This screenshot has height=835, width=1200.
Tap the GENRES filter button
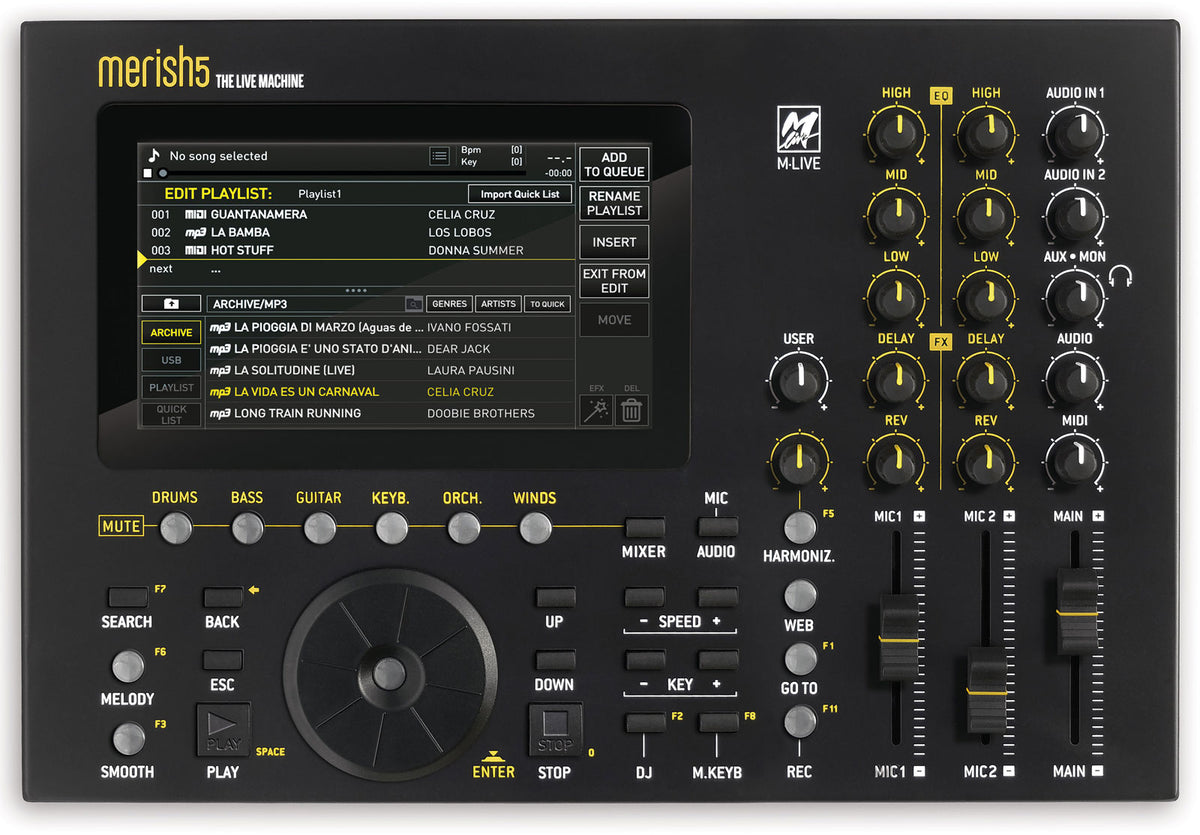[449, 304]
